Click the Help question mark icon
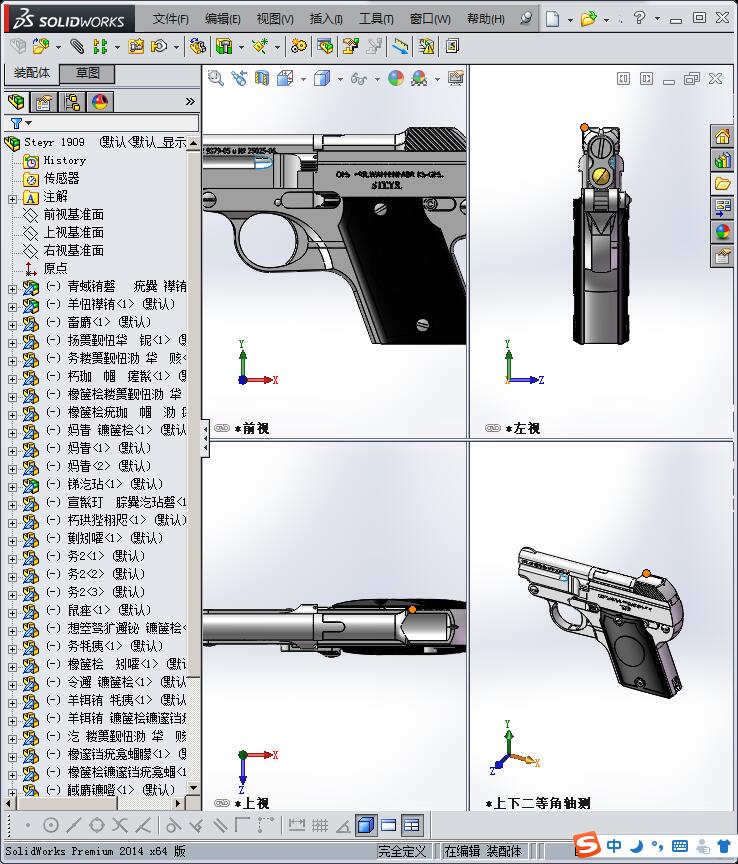 [x=639, y=18]
